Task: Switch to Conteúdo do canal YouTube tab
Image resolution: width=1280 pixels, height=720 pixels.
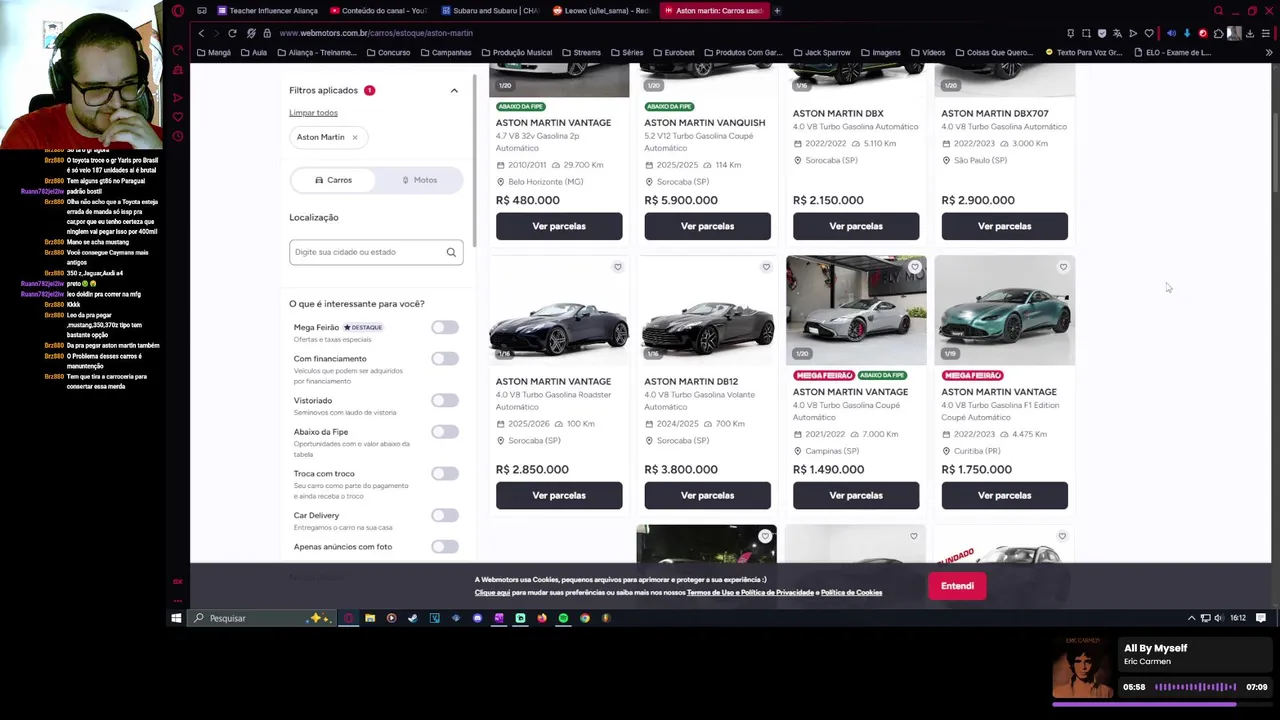Action: [x=379, y=11]
